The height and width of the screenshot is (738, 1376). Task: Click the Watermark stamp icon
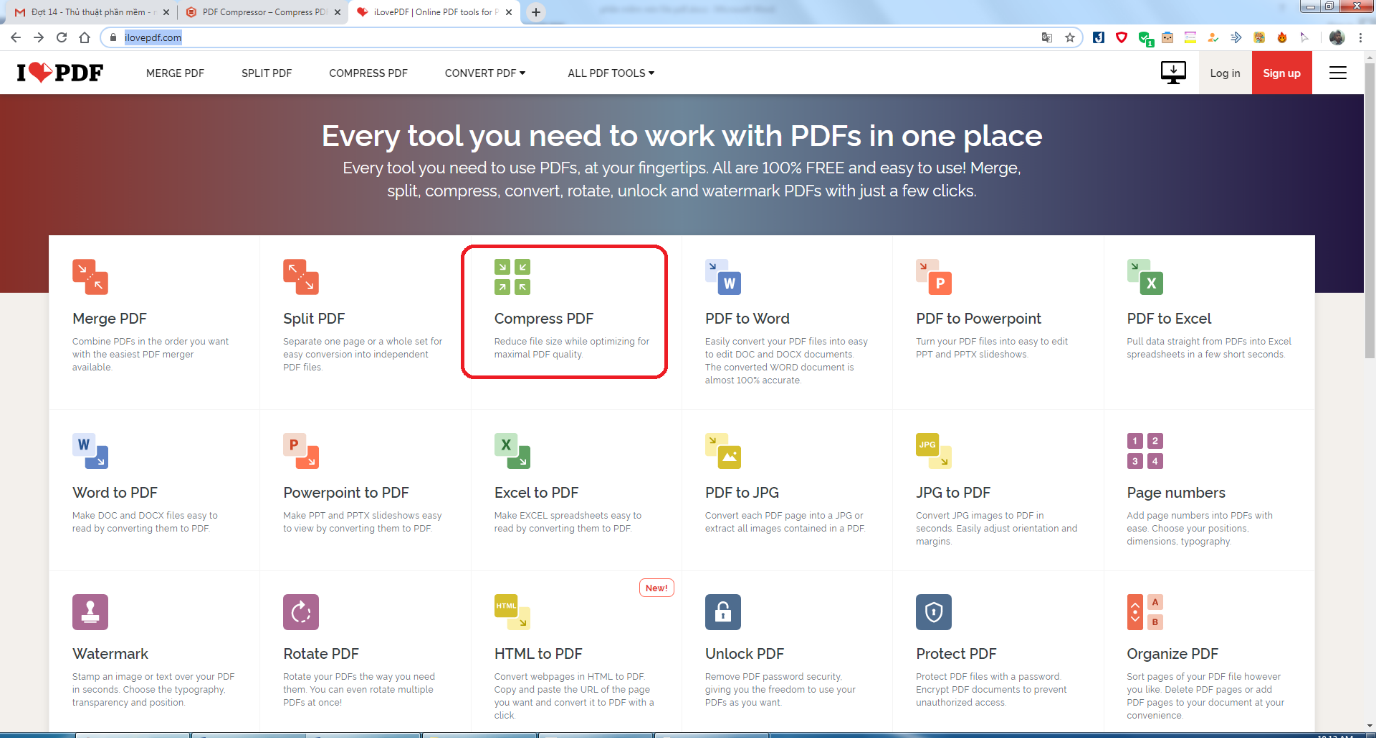coord(90,612)
